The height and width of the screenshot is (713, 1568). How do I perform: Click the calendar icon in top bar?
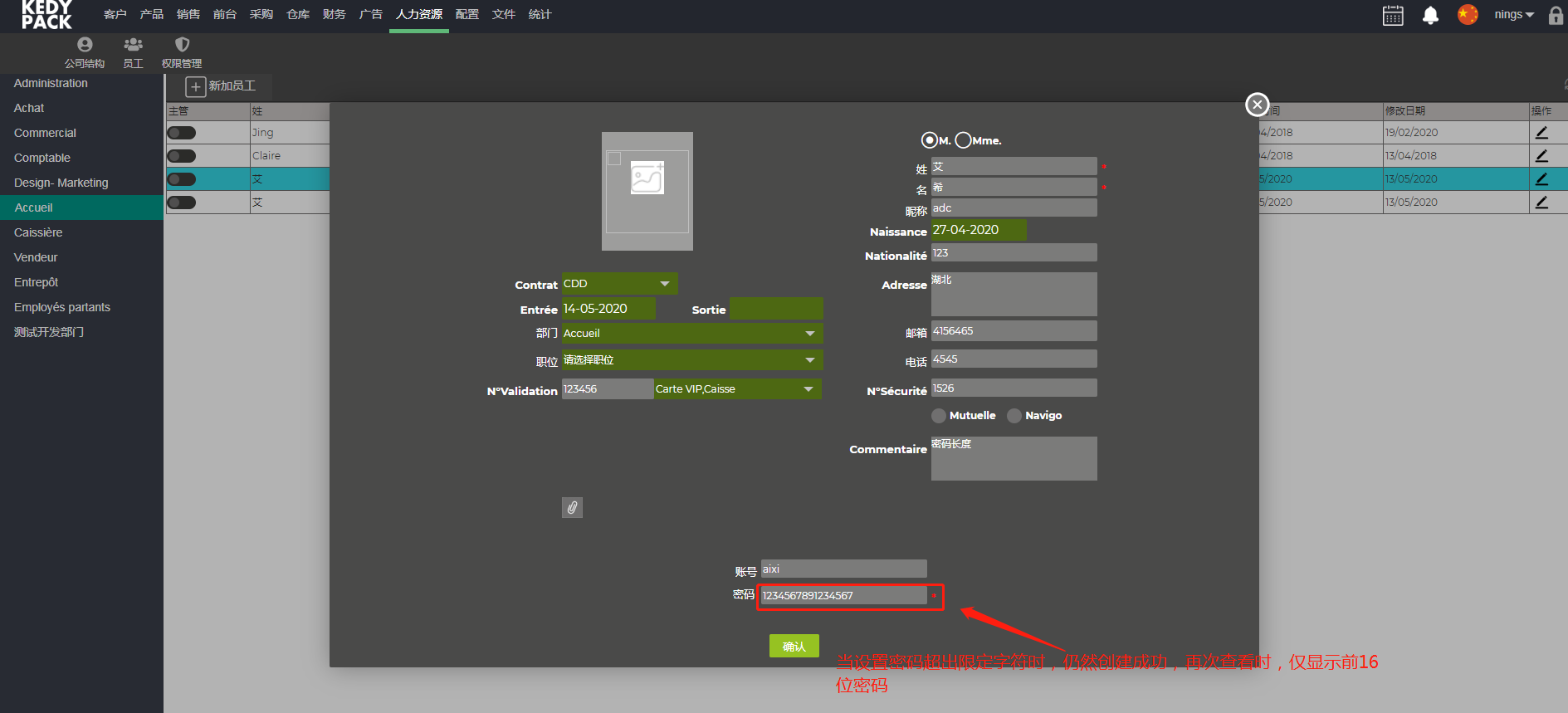coord(1393,15)
